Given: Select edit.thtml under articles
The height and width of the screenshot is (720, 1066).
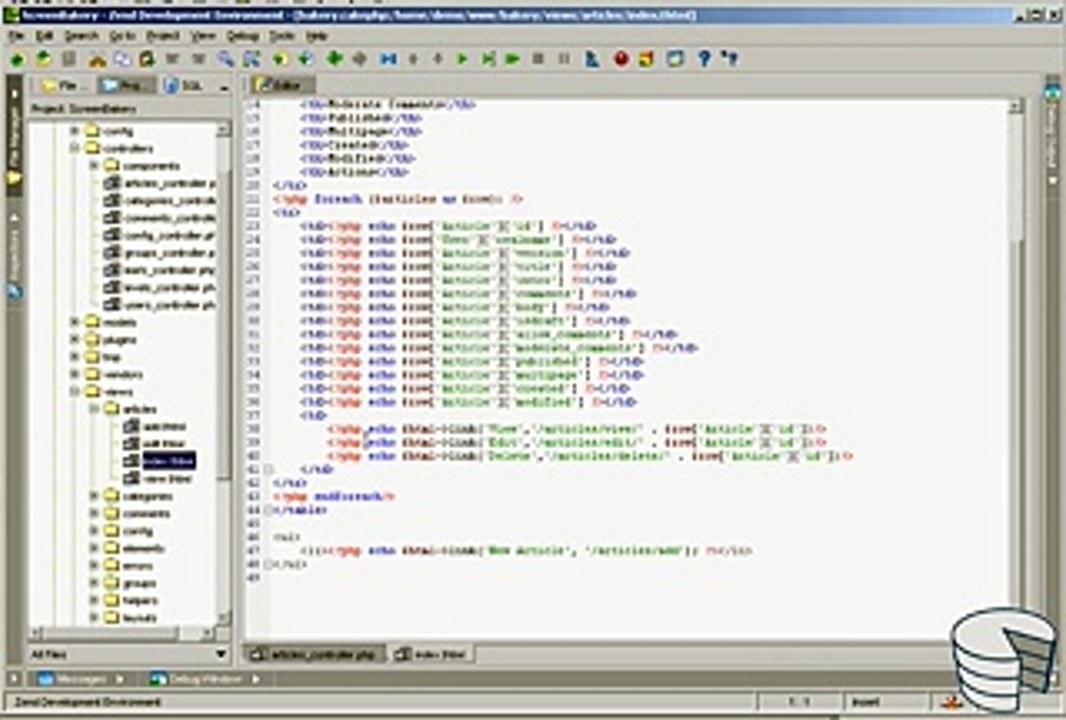Looking at the screenshot, I should (x=154, y=444).
